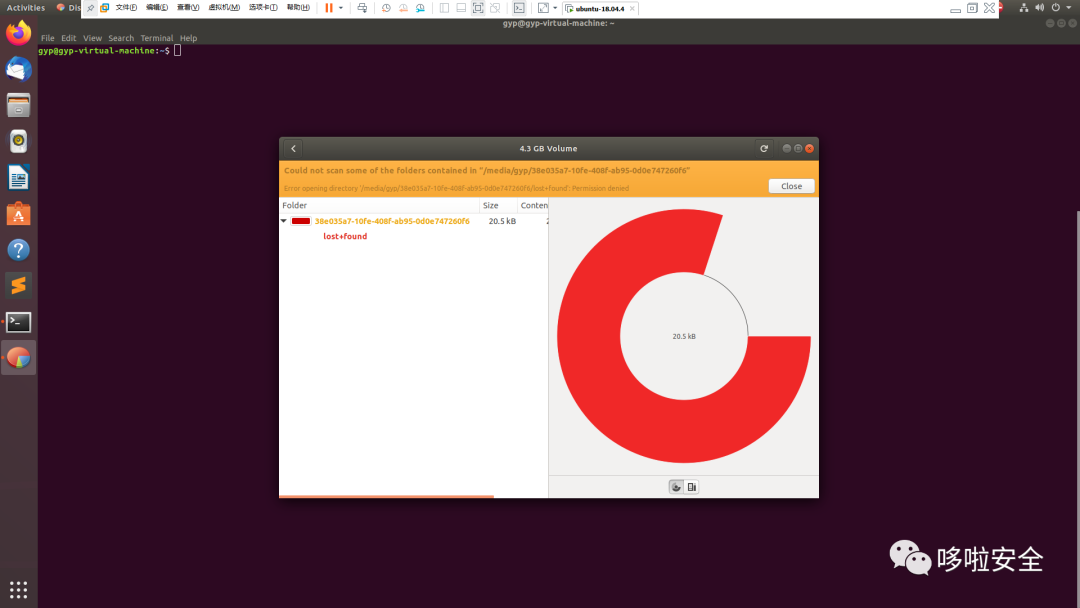The height and width of the screenshot is (608, 1080).
Task: Collapse the 38e035a7 folder tree row
Action: (284, 221)
